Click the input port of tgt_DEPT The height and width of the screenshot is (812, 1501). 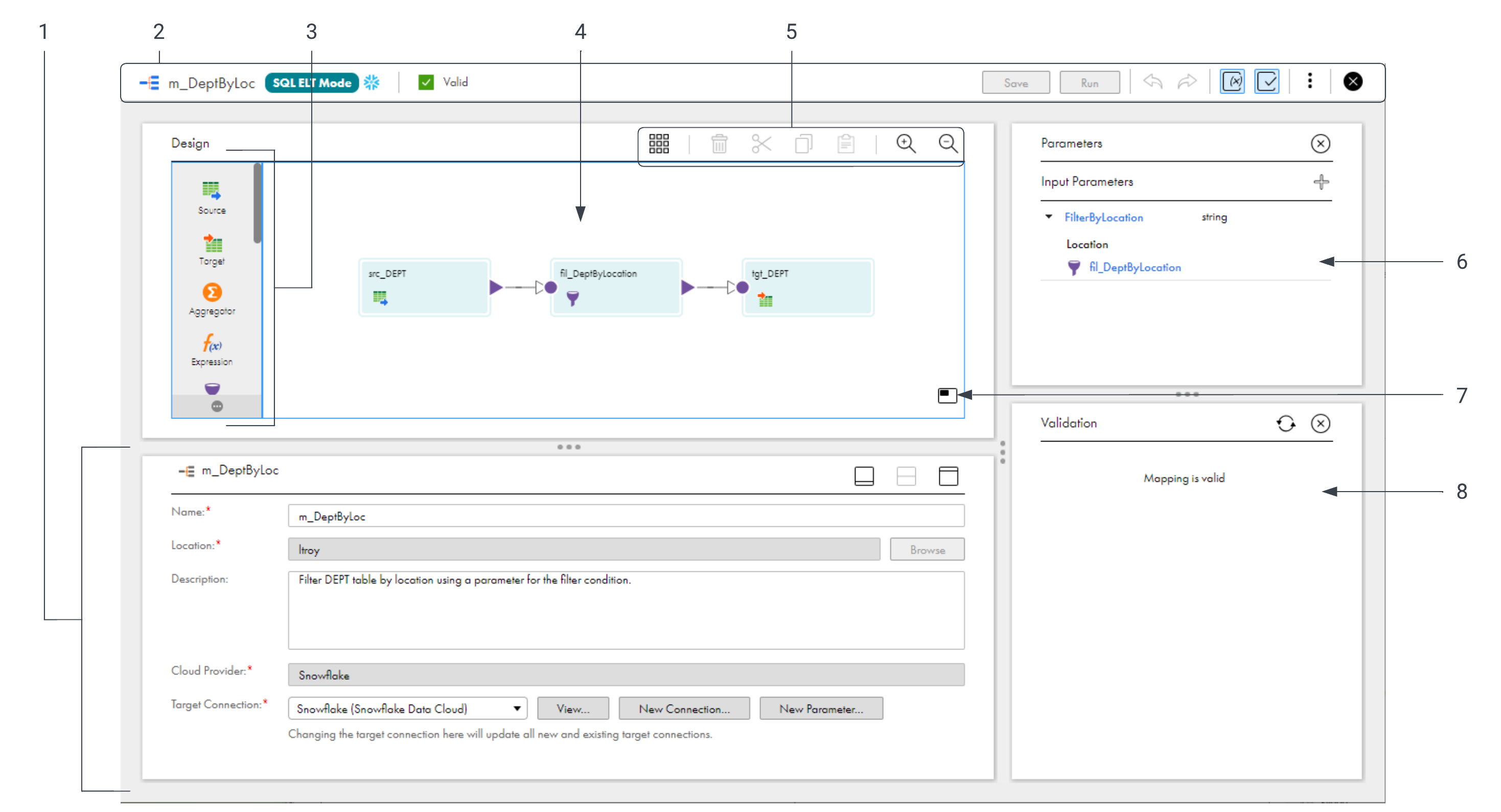tap(742, 287)
